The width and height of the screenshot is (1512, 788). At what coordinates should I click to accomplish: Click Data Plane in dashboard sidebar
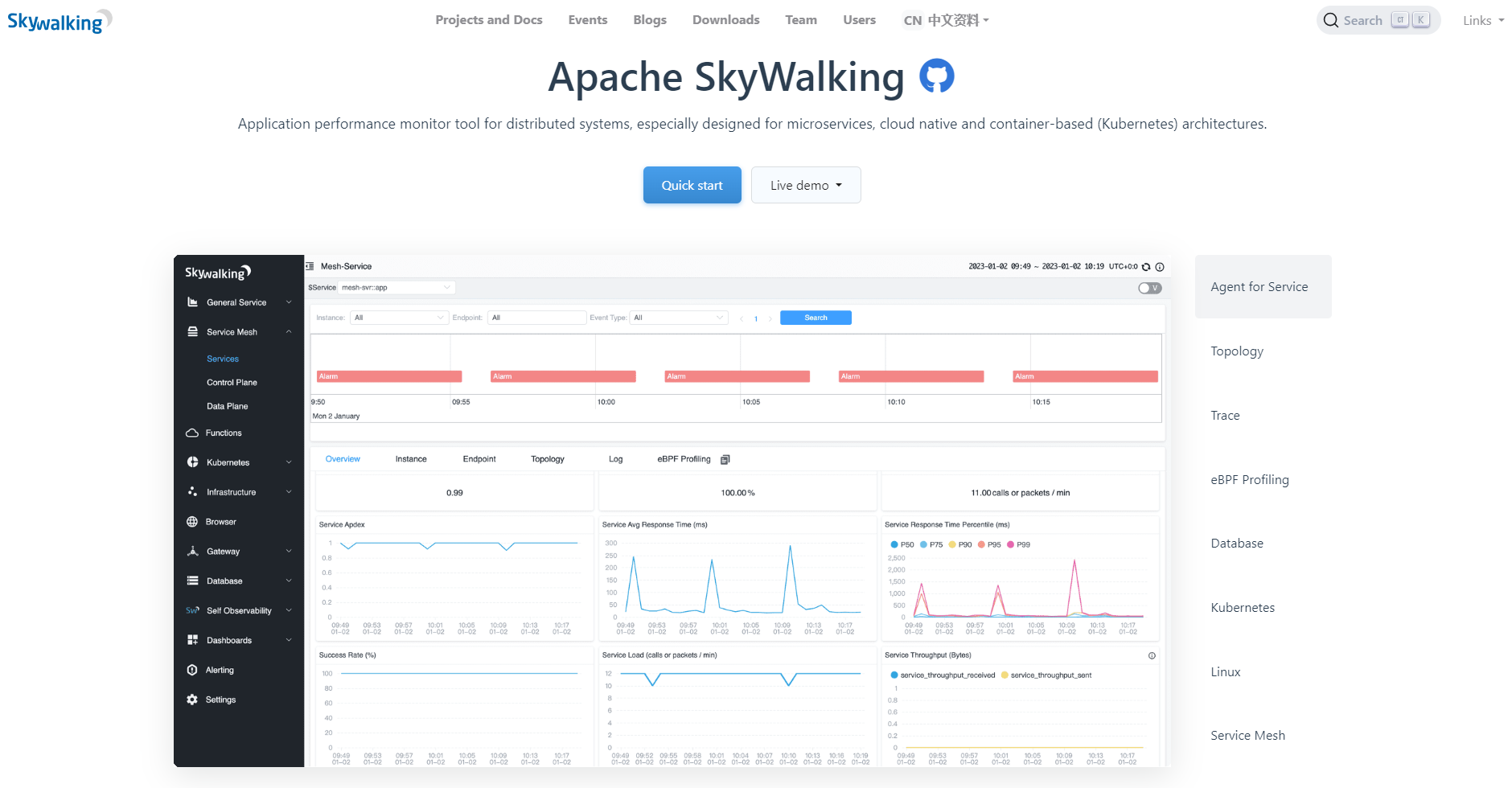coord(228,406)
